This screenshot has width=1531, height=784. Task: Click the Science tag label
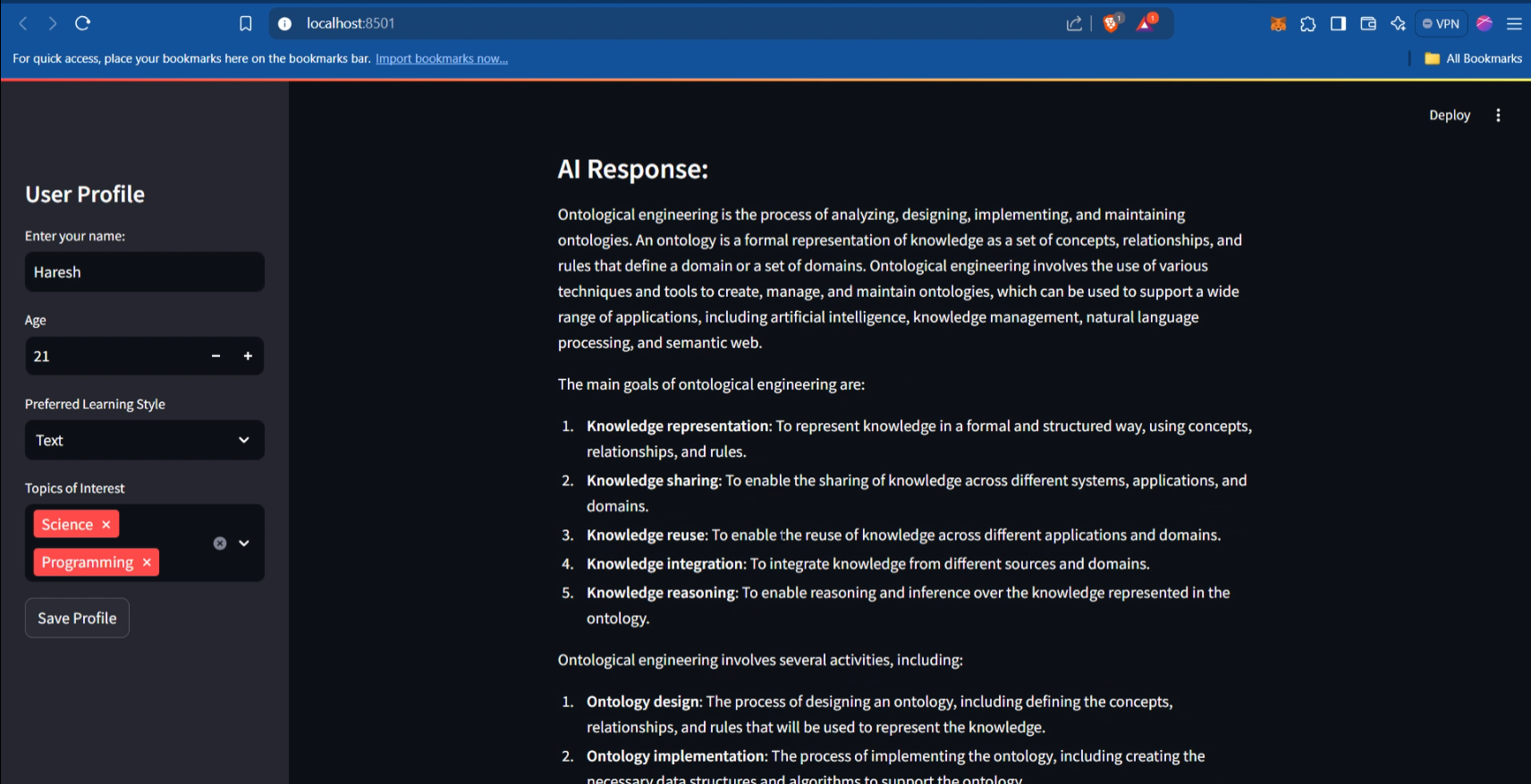click(67, 525)
